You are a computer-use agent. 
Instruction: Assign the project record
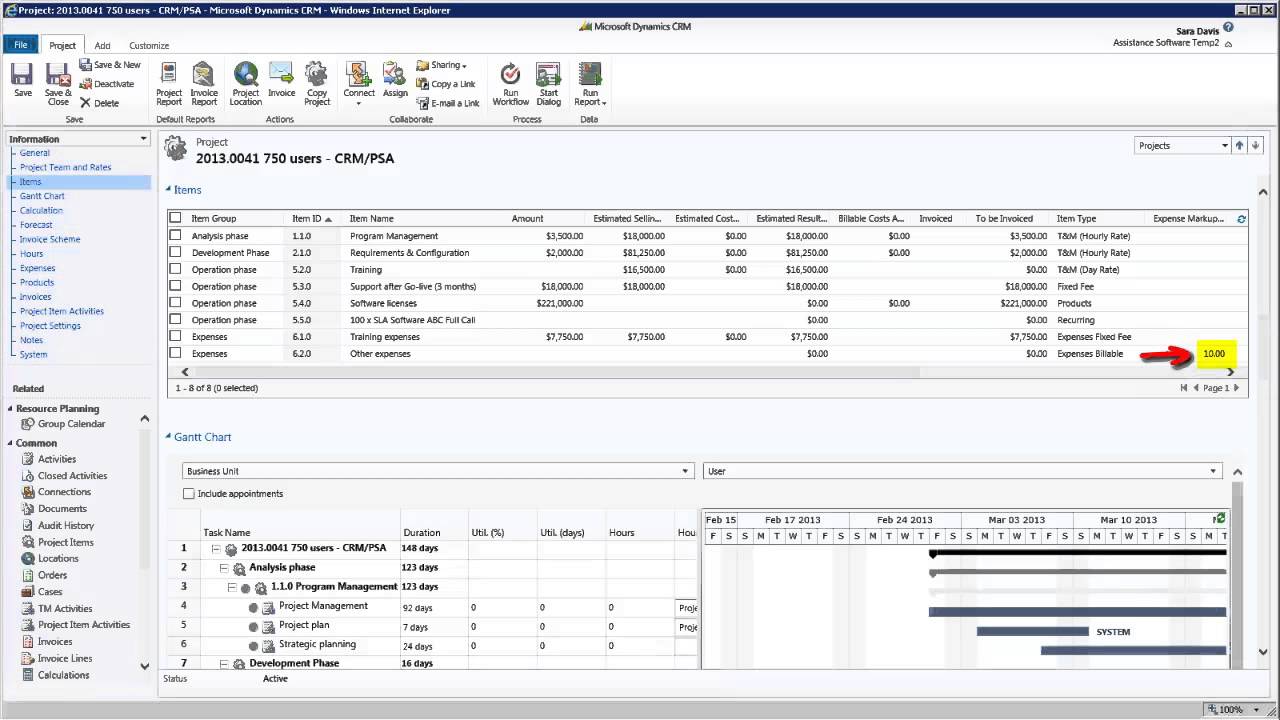coord(395,80)
